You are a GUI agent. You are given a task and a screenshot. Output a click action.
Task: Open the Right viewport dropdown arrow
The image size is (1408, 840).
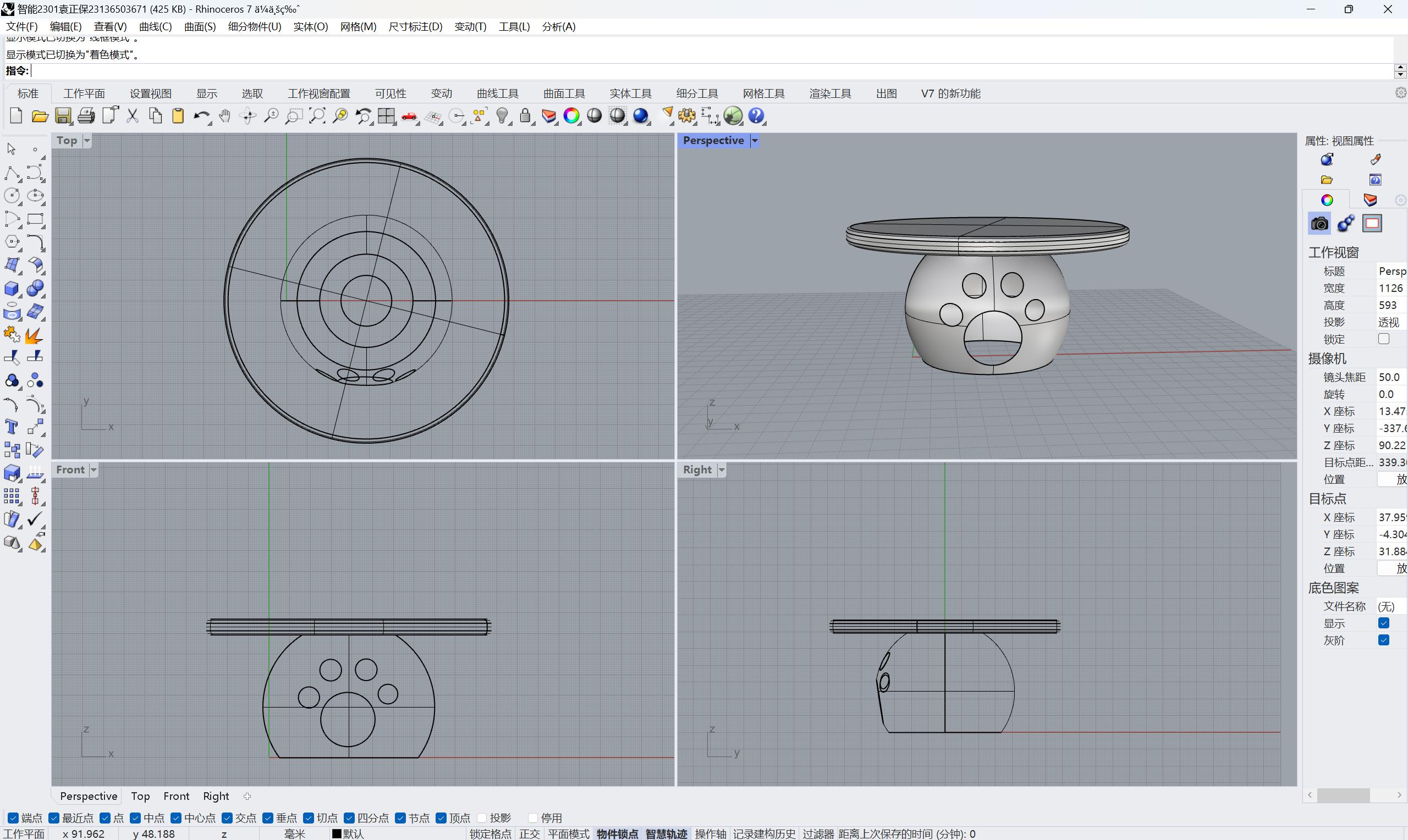click(722, 470)
